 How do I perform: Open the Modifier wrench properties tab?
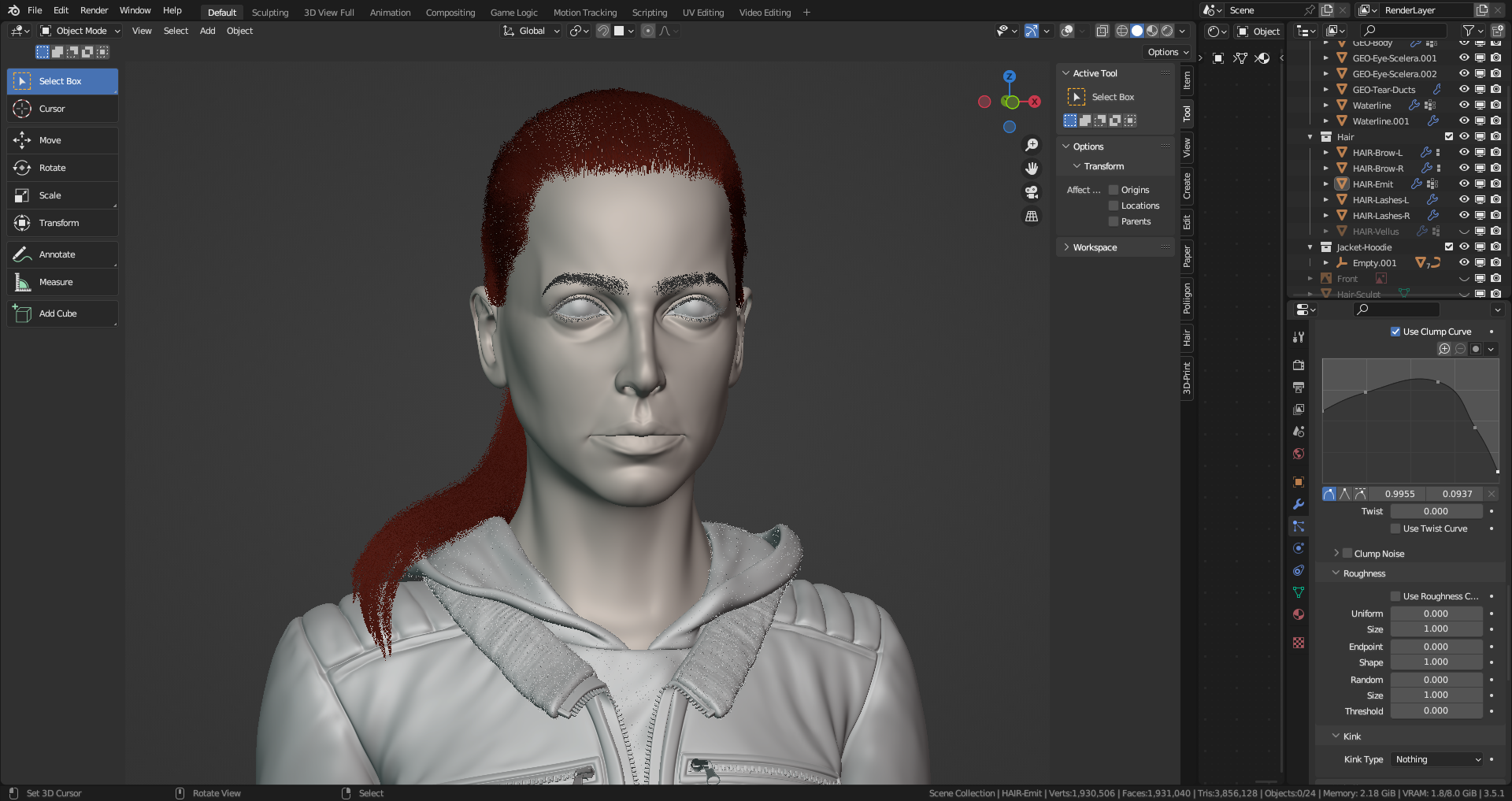[x=1299, y=504]
